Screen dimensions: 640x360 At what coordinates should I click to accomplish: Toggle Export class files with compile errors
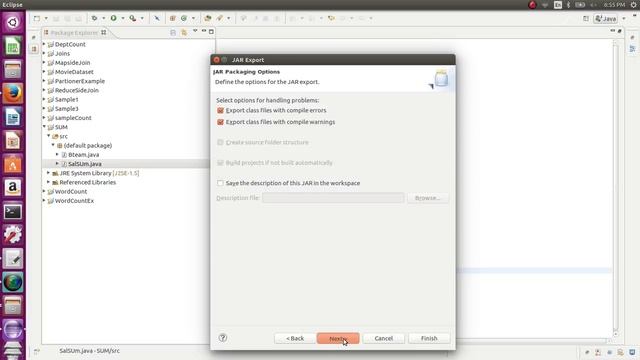pyautogui.click(x=220, y=111)
